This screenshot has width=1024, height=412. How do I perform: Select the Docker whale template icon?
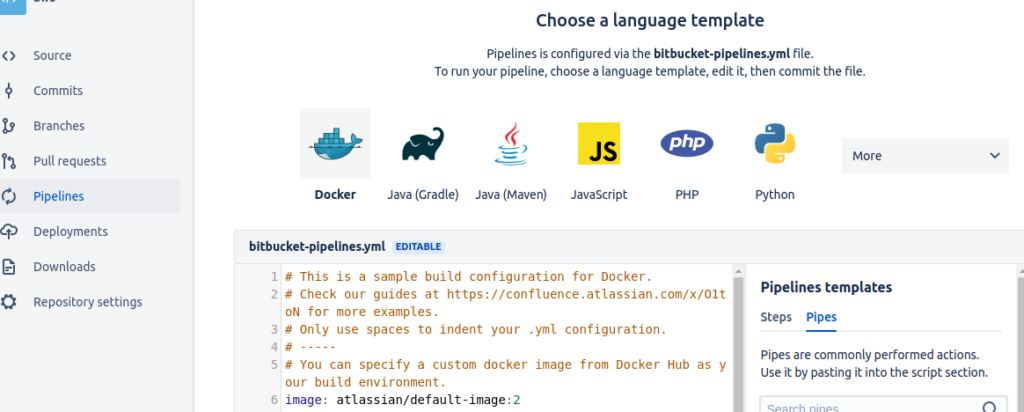click(334, 144)
